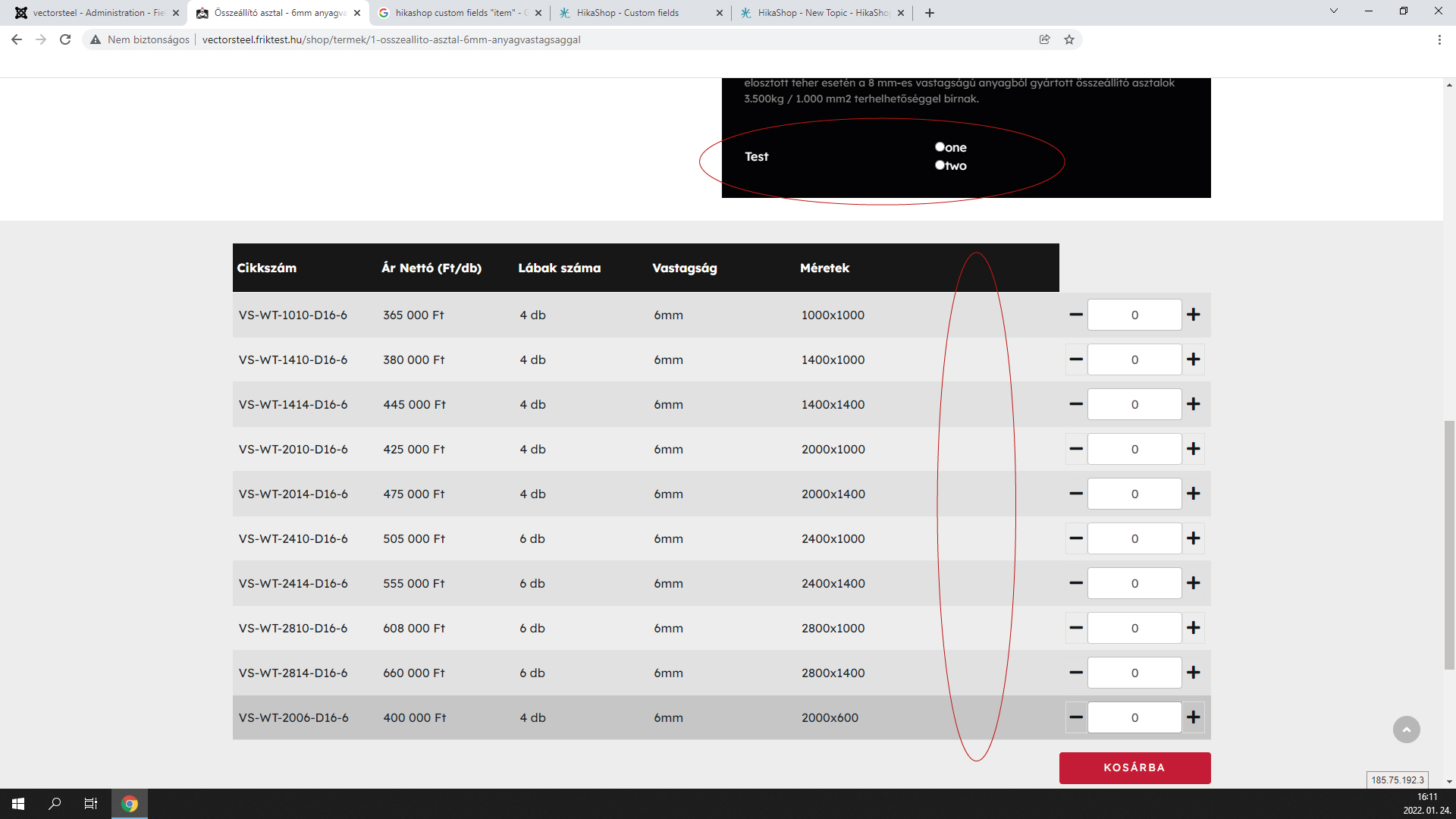Viewport: 1456px width, 819px height.
Task: Click minus for VS-WT-1410-D16-6 row
Action: click(x=1075, y=359)
